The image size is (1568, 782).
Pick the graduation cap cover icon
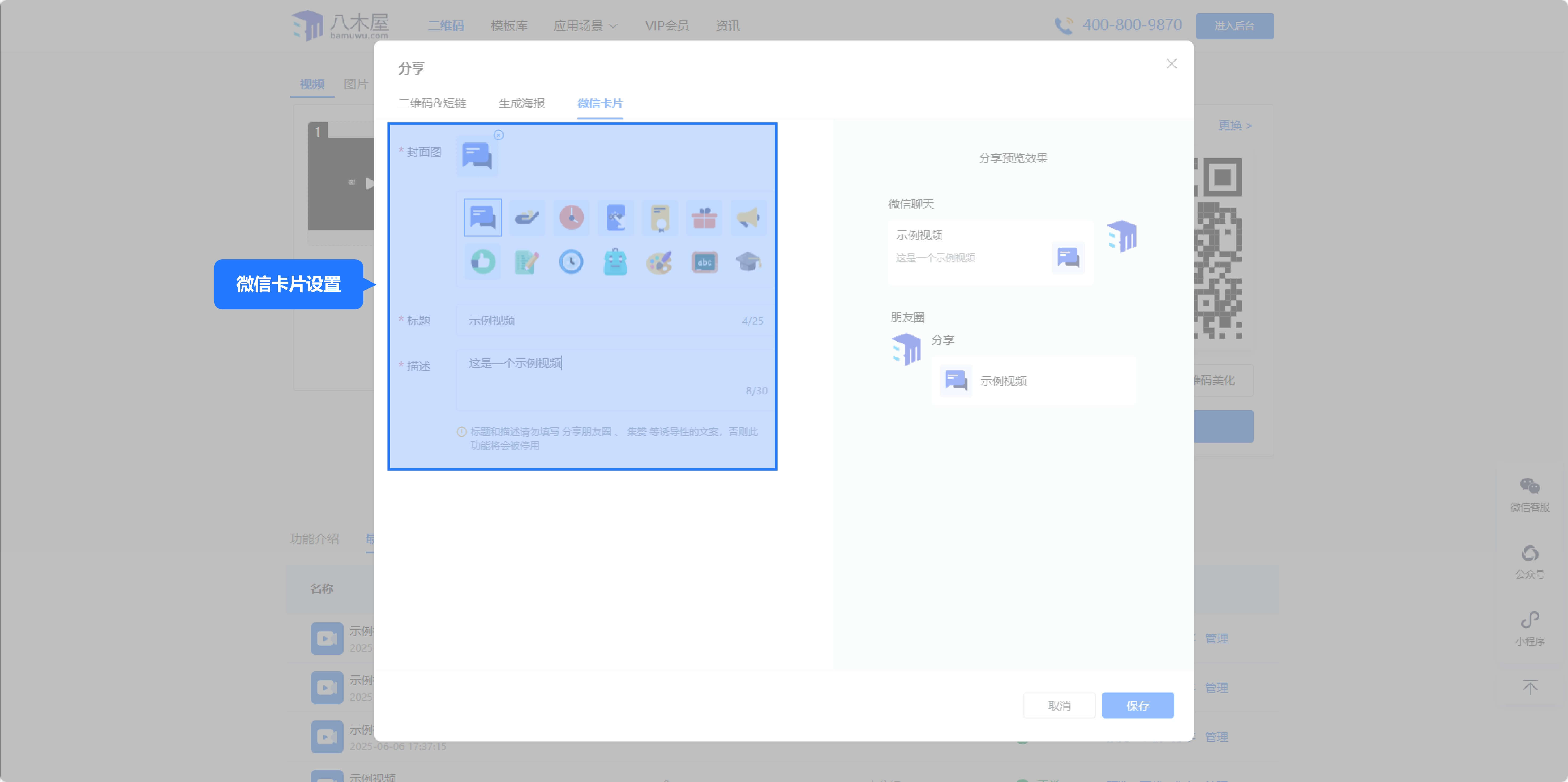point(748,262)
